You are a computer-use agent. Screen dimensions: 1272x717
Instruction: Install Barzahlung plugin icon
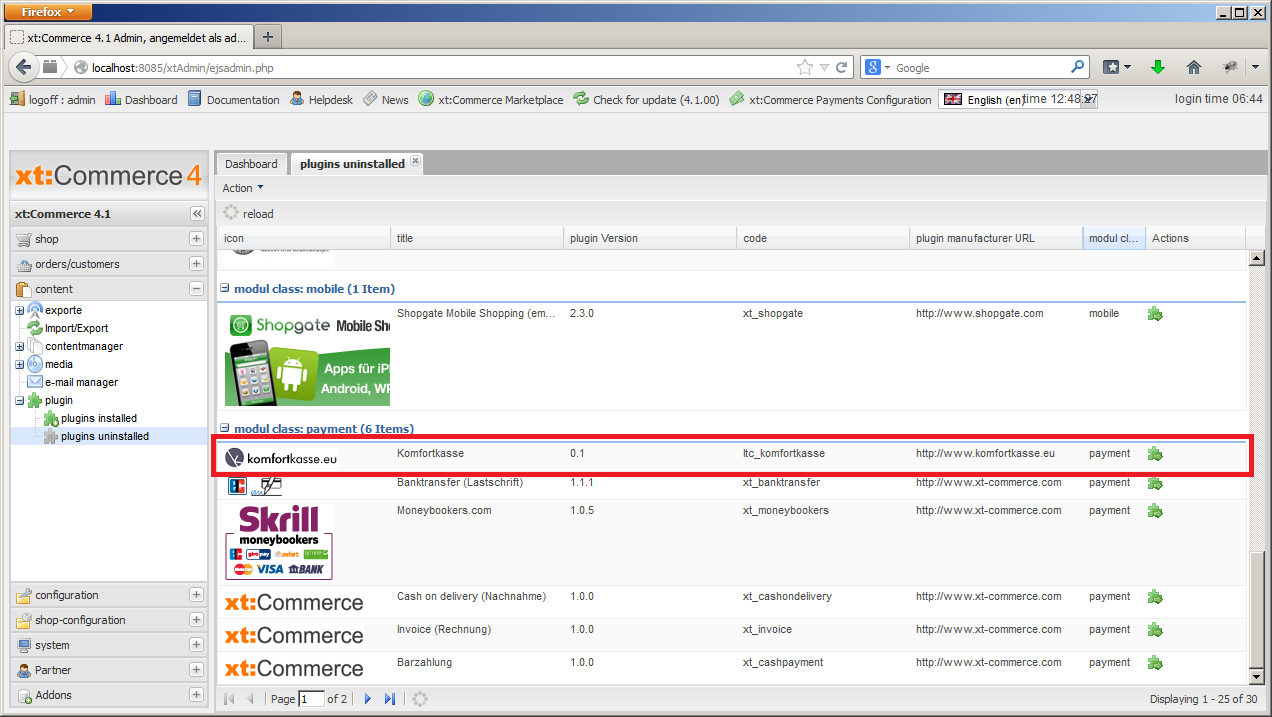click(1155, 663)
